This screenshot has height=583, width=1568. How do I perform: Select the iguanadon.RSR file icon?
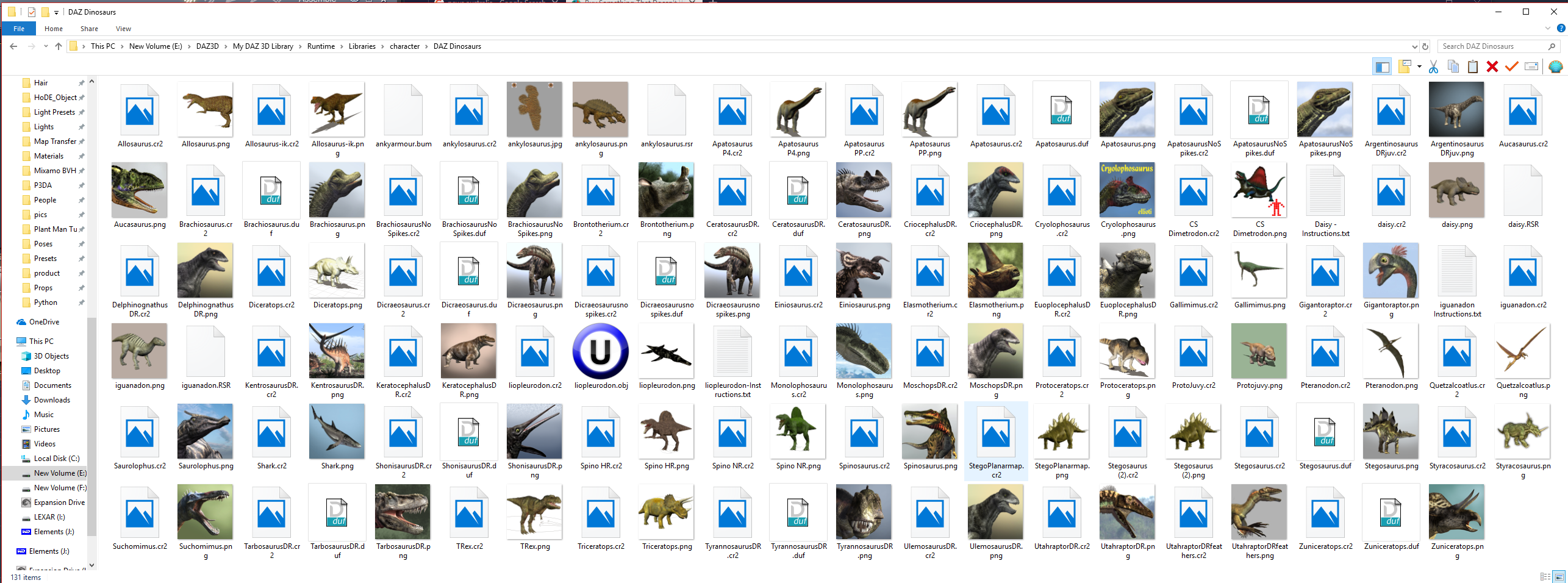pos(206,351)
